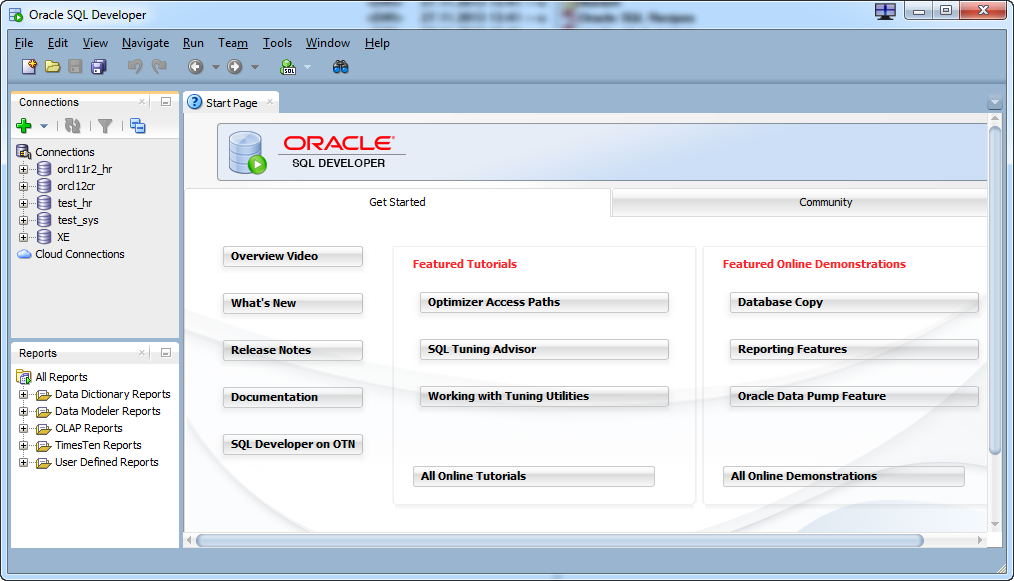Click the vertical scrollbar of Start Page
Viewport: 1014px width, 581px height.
point(995,290)
